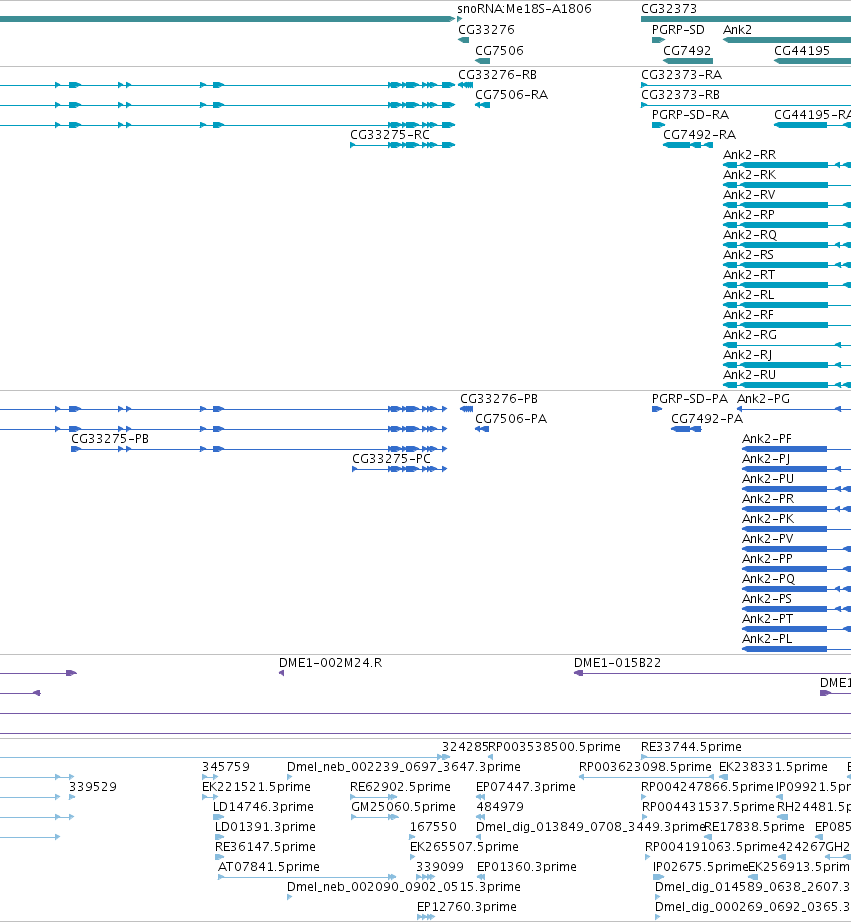
Task: Click EST IP02675.5prime
Action: 700,867
